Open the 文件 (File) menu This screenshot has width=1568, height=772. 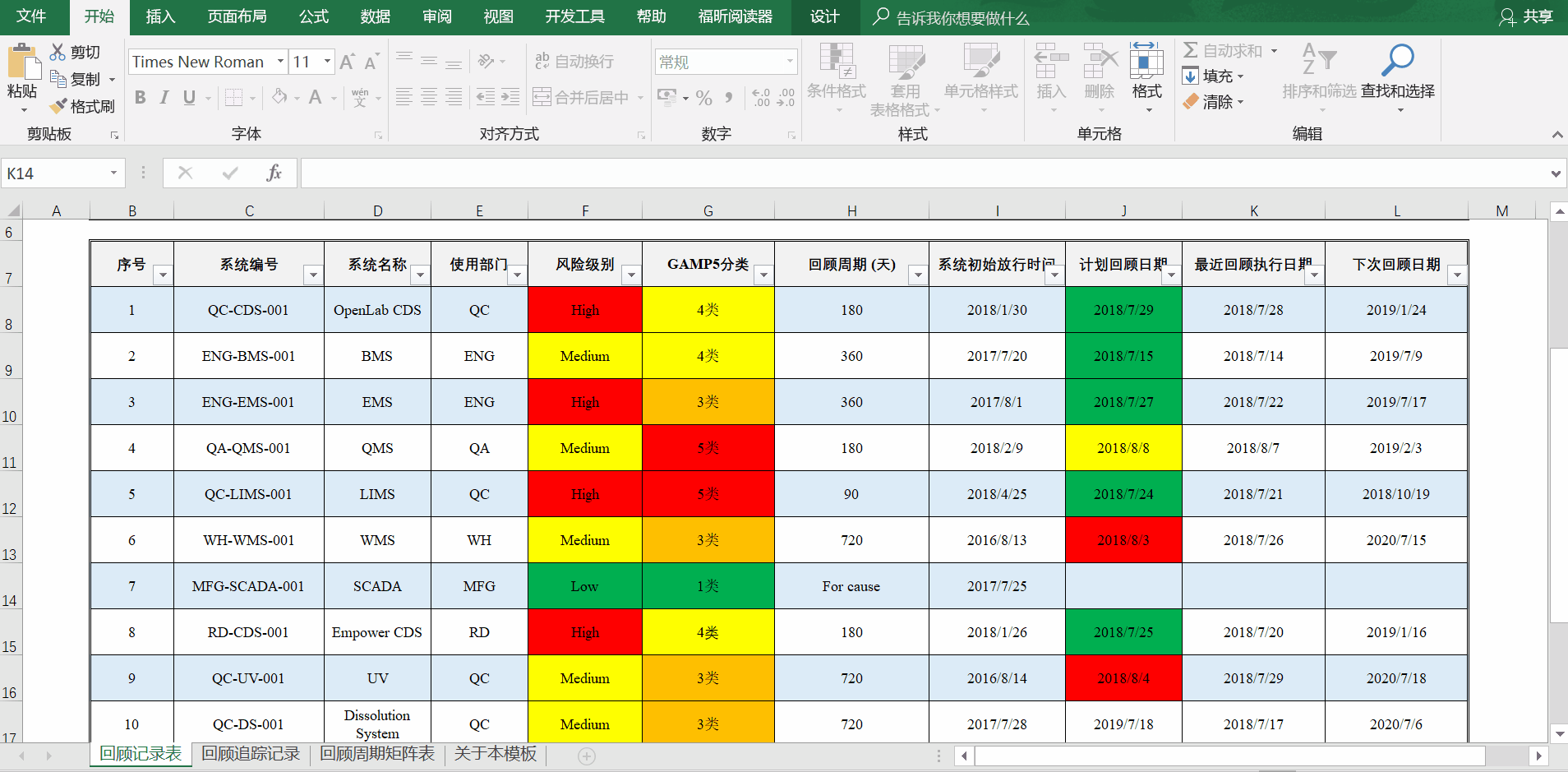[31, 16]
